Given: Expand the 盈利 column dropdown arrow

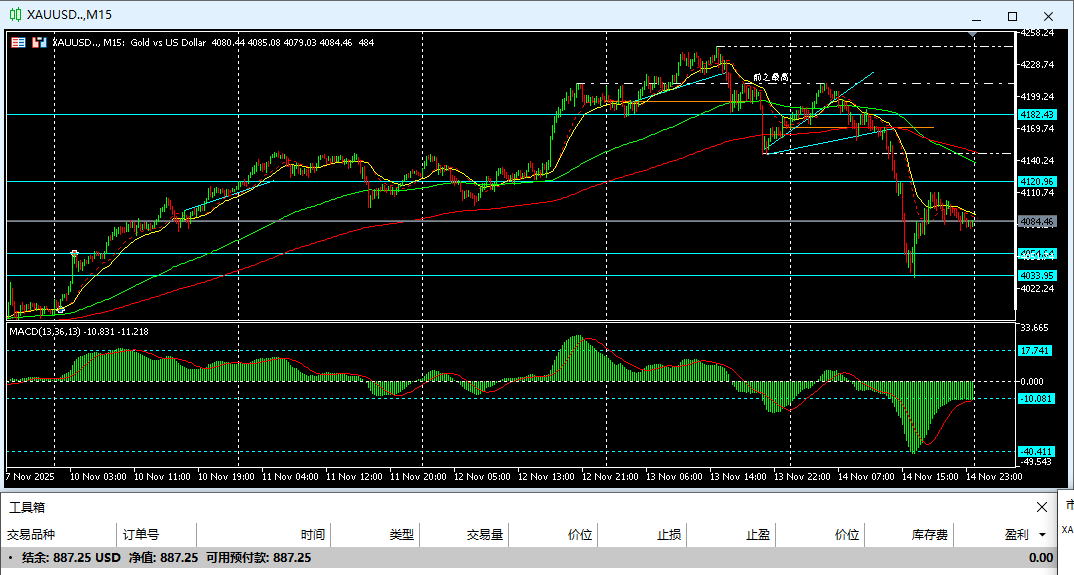Looking at the screenshot, I should pos(1042,535).
